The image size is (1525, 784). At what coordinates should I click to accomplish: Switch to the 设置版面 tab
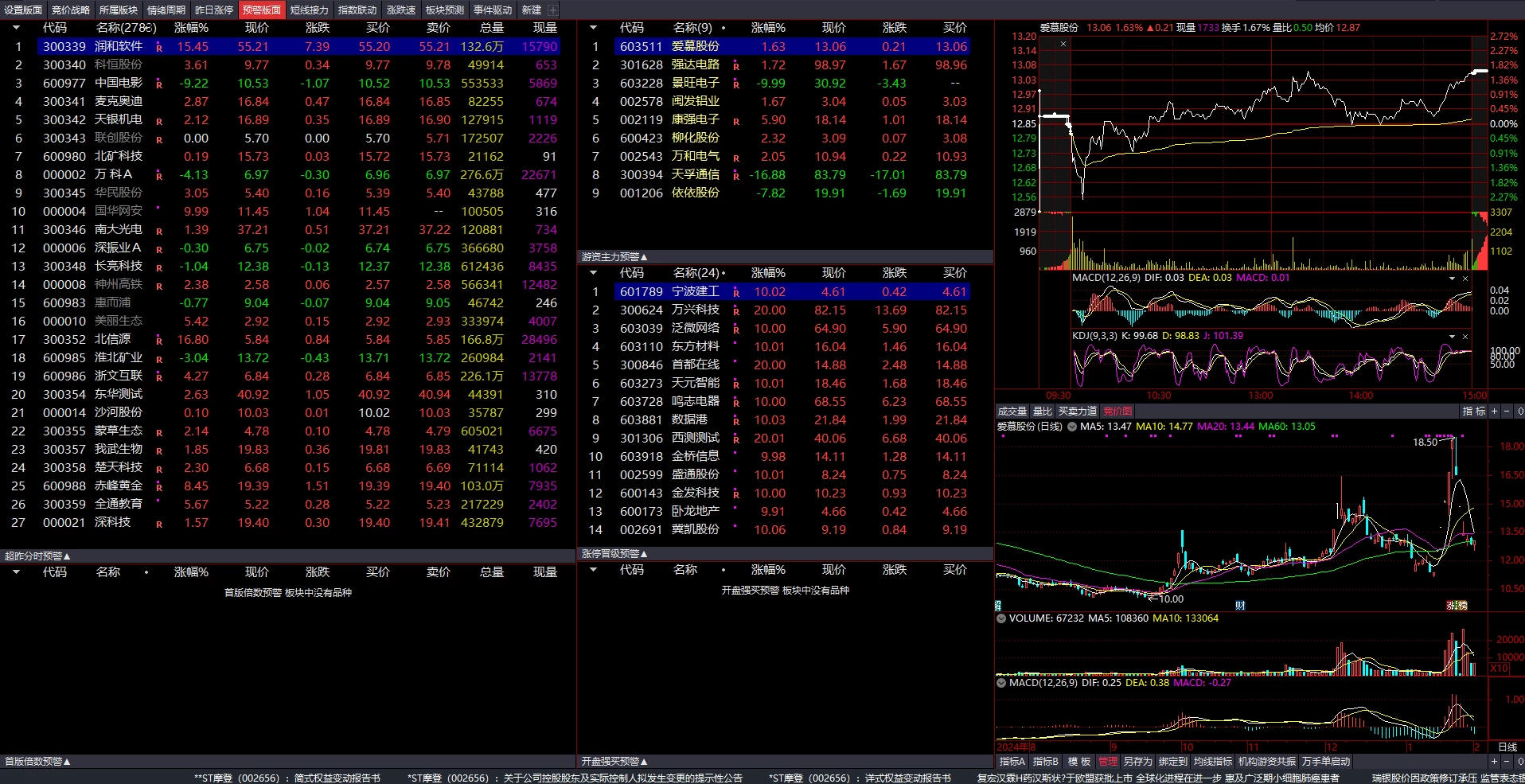[x=23, y=10]
